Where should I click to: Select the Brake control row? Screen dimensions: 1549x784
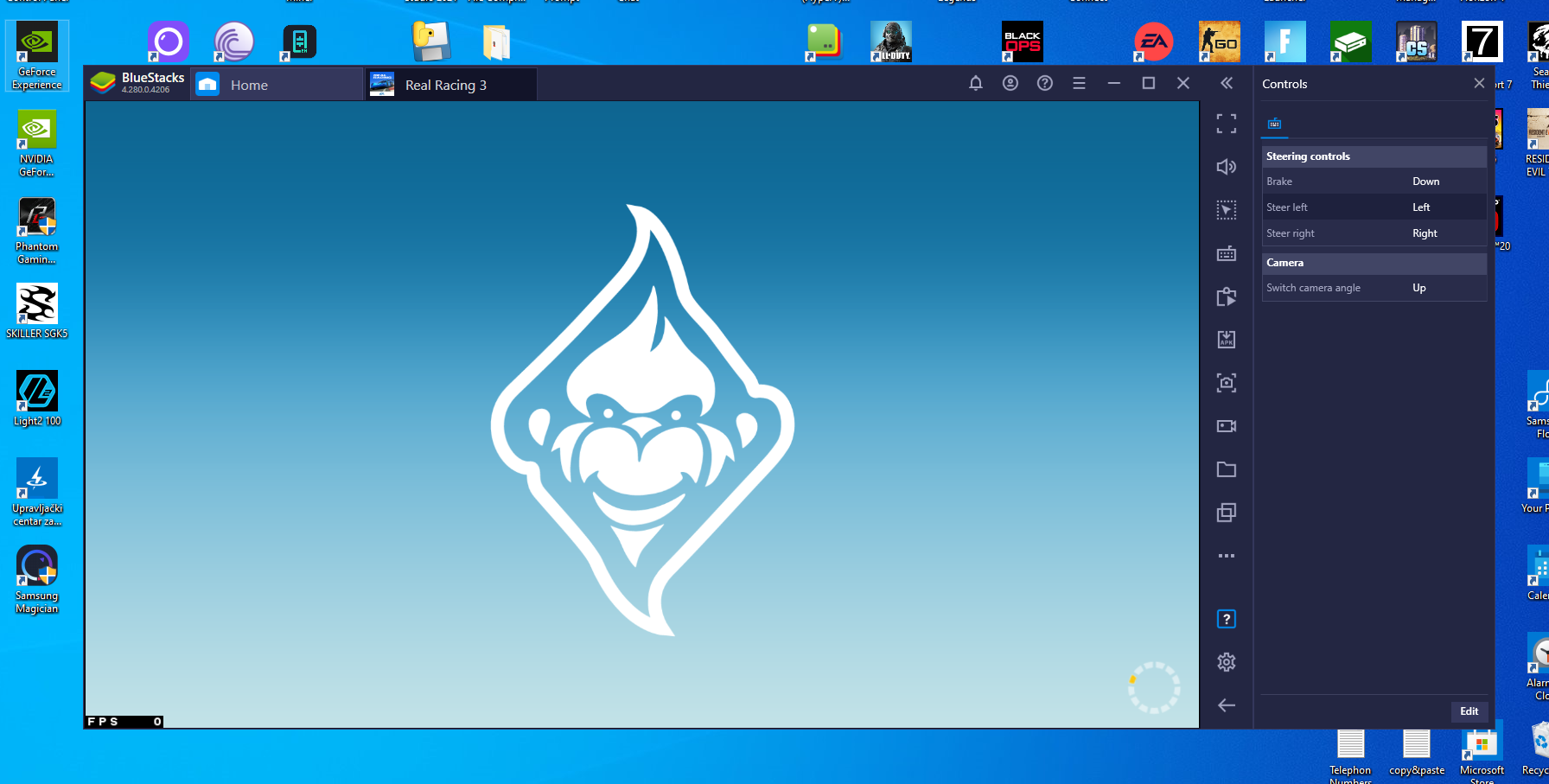[1374, 182]
